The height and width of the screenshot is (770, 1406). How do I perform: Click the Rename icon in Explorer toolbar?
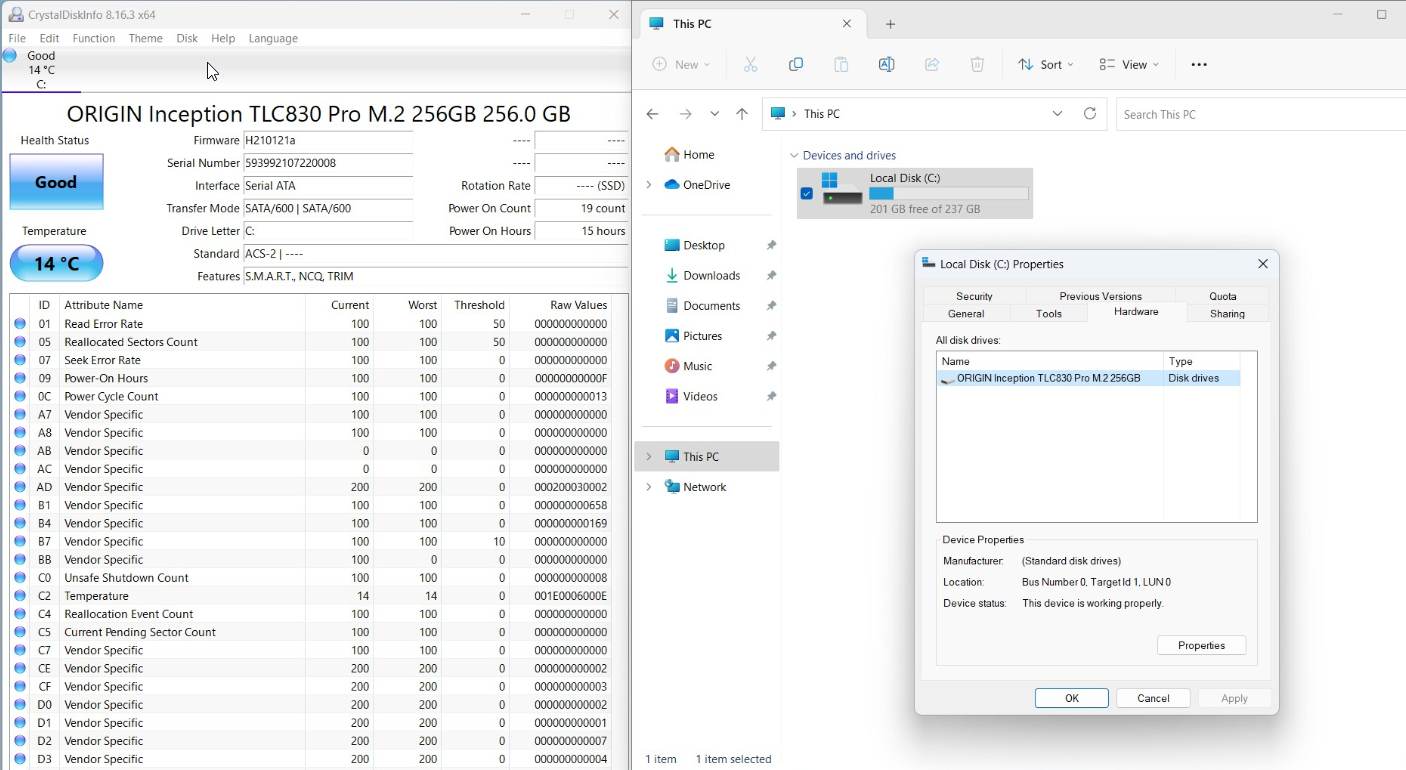[x=886, y=64]
